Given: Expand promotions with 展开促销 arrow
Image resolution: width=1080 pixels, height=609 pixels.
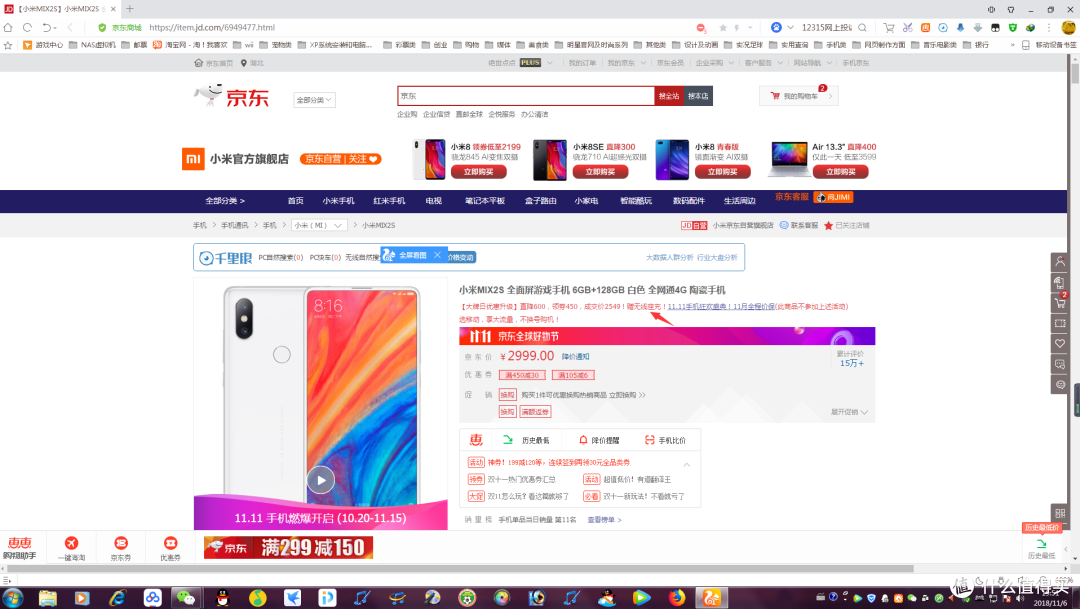Looking at the screenshot, I should tap(849, 412).
